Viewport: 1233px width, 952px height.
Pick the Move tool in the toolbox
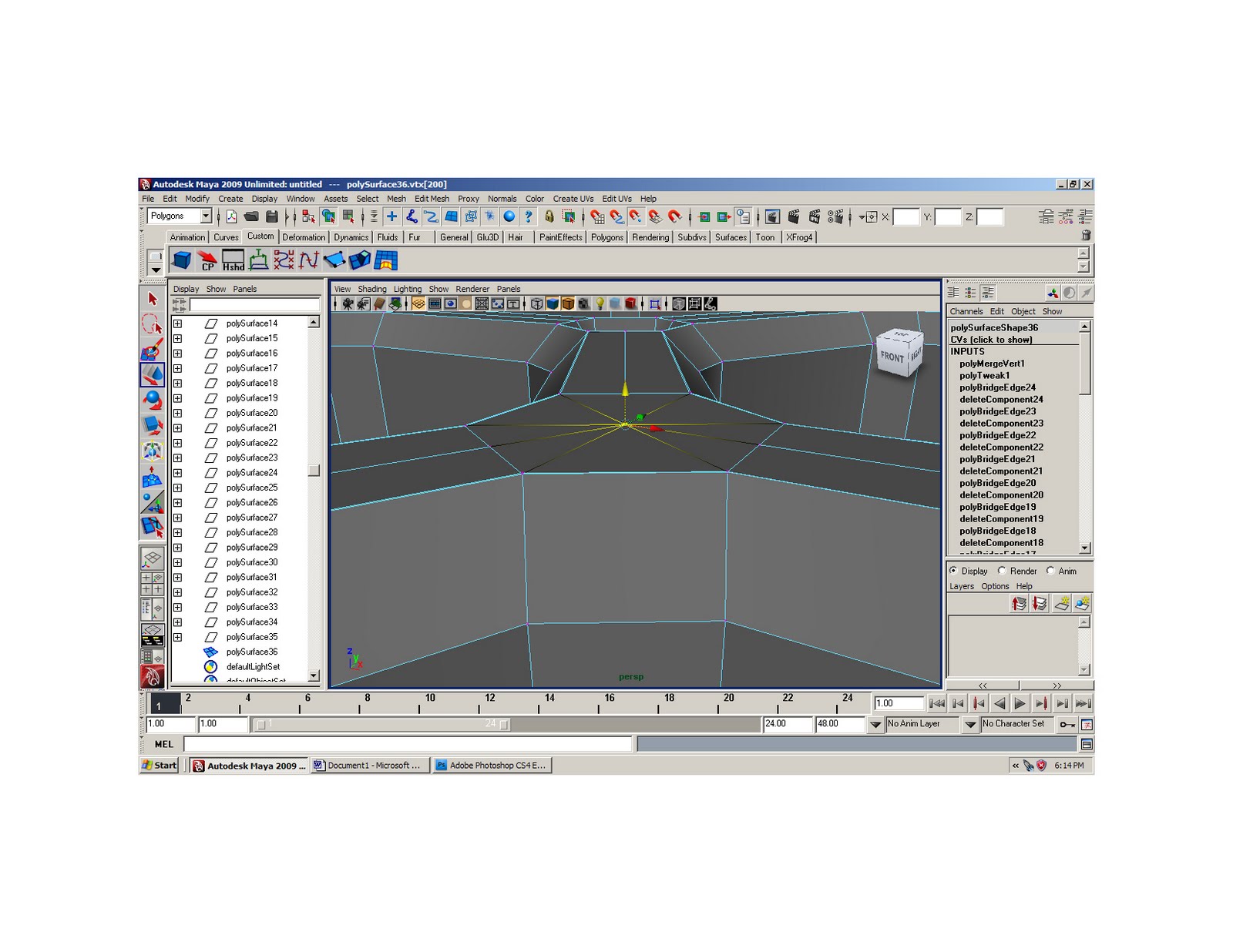[152, 375]
